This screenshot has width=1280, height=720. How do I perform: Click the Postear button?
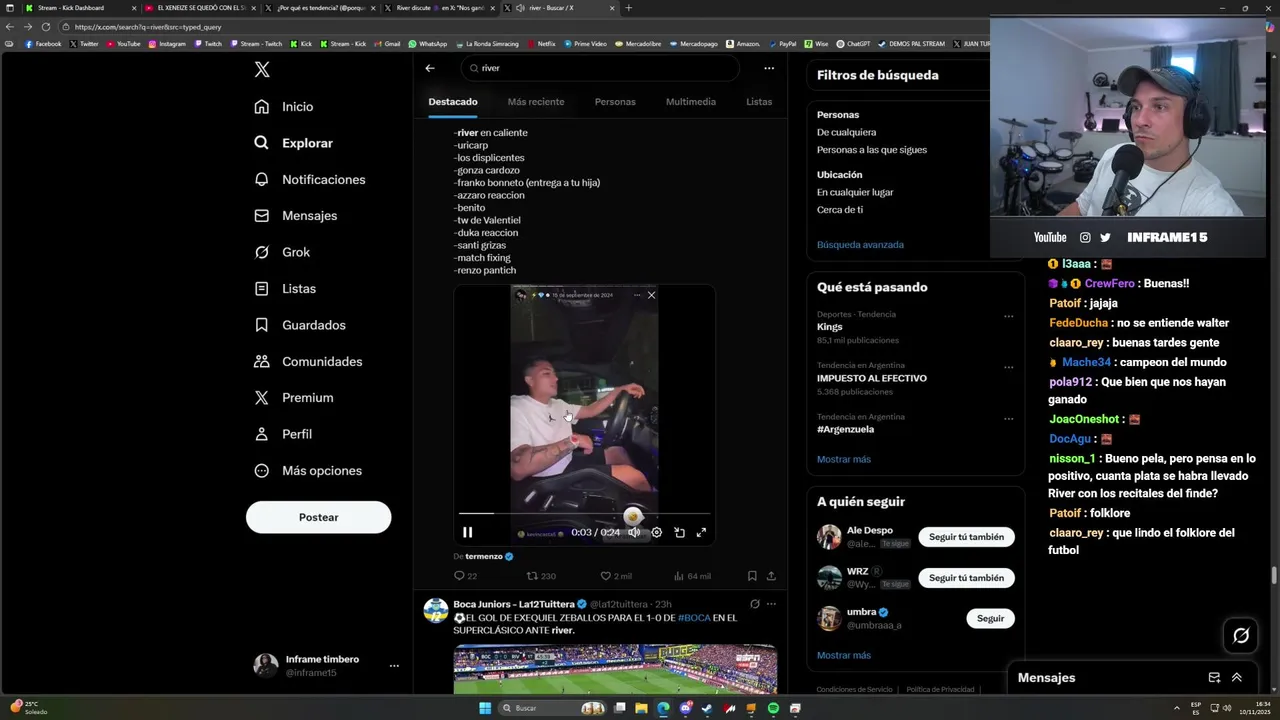click(318, 517)
